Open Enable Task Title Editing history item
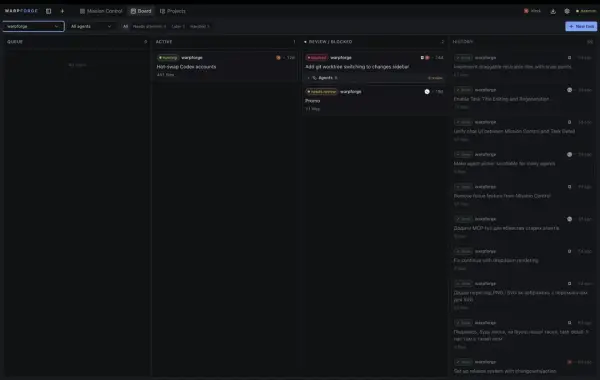The height and width of the screenshot is (380, 600). coord(523,98)
